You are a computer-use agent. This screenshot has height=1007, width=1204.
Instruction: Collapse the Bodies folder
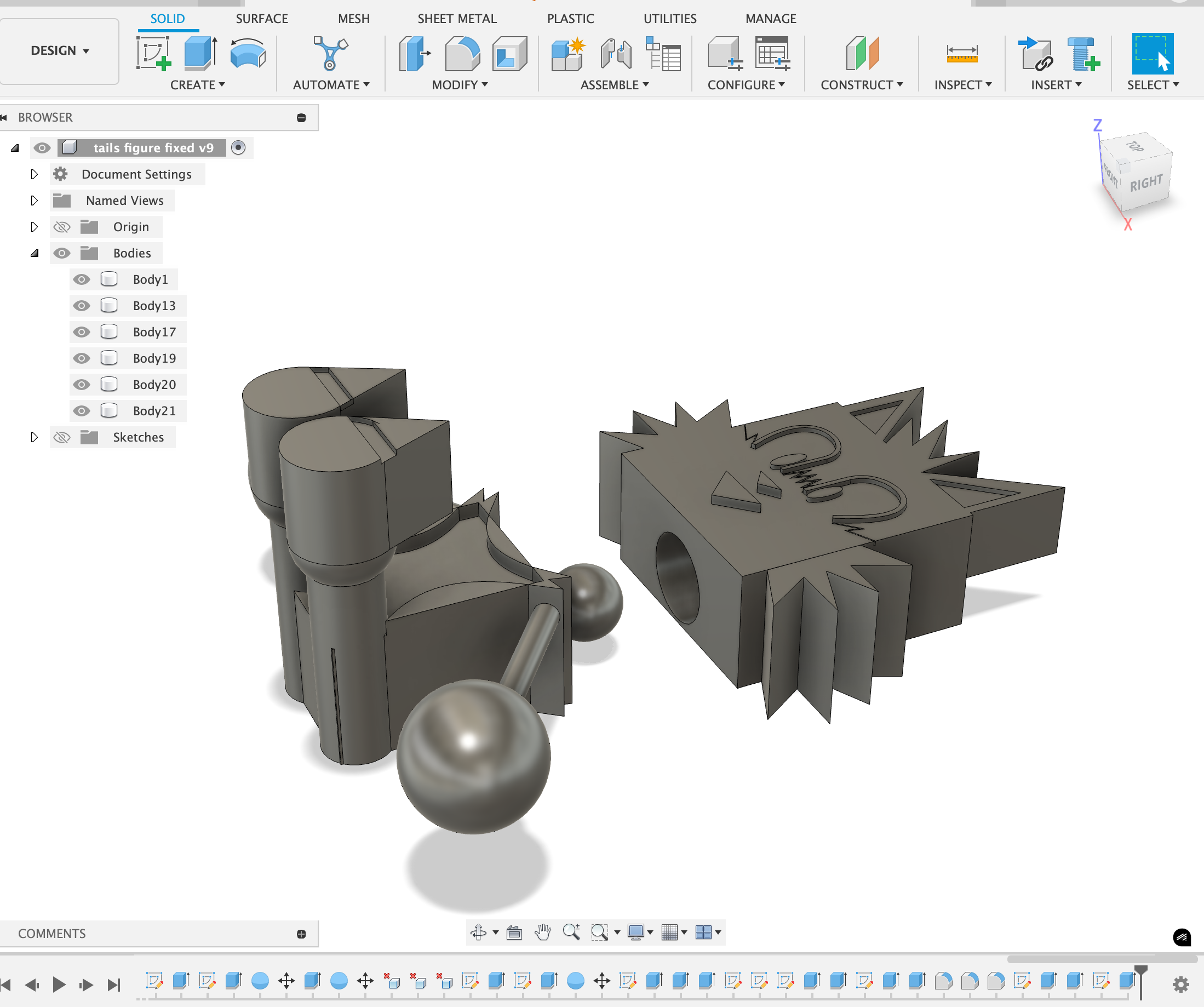pos(34,254)
